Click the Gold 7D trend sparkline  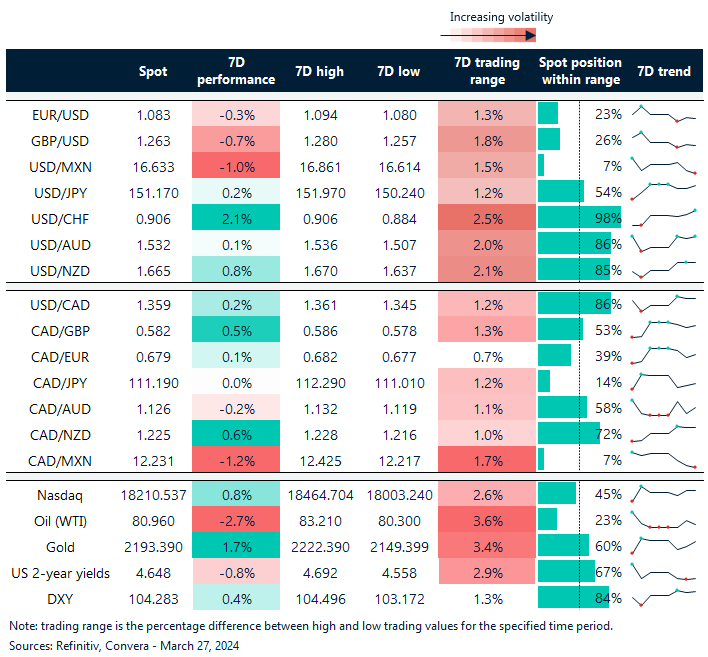pyautogui.click(x=663, y=546)
